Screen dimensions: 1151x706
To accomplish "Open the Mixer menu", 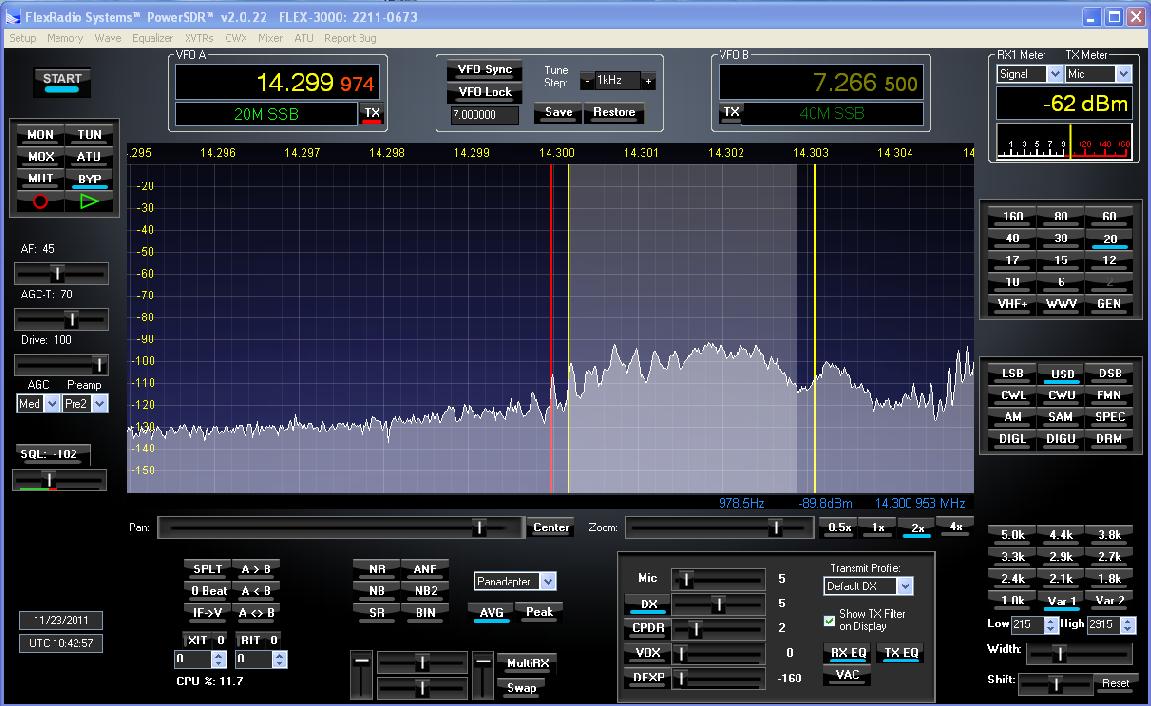I will pyautogui.click(x=270, y=38).
